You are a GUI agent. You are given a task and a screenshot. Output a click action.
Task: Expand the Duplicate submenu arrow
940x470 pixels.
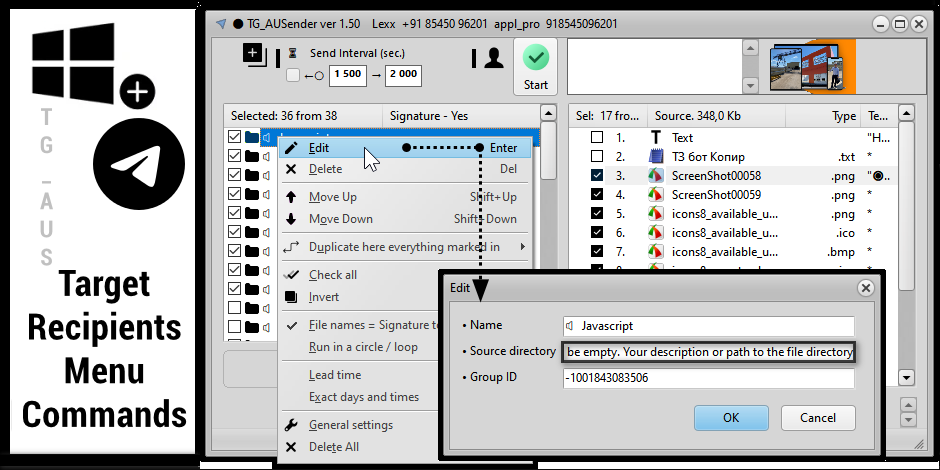[x=523, y=247]
